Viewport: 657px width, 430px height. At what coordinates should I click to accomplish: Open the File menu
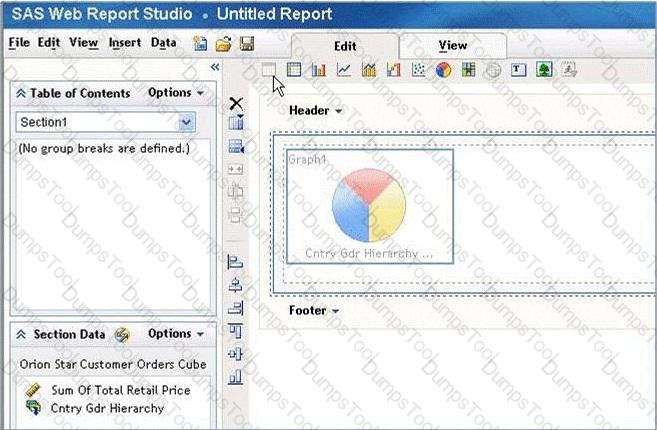[19, 43]
